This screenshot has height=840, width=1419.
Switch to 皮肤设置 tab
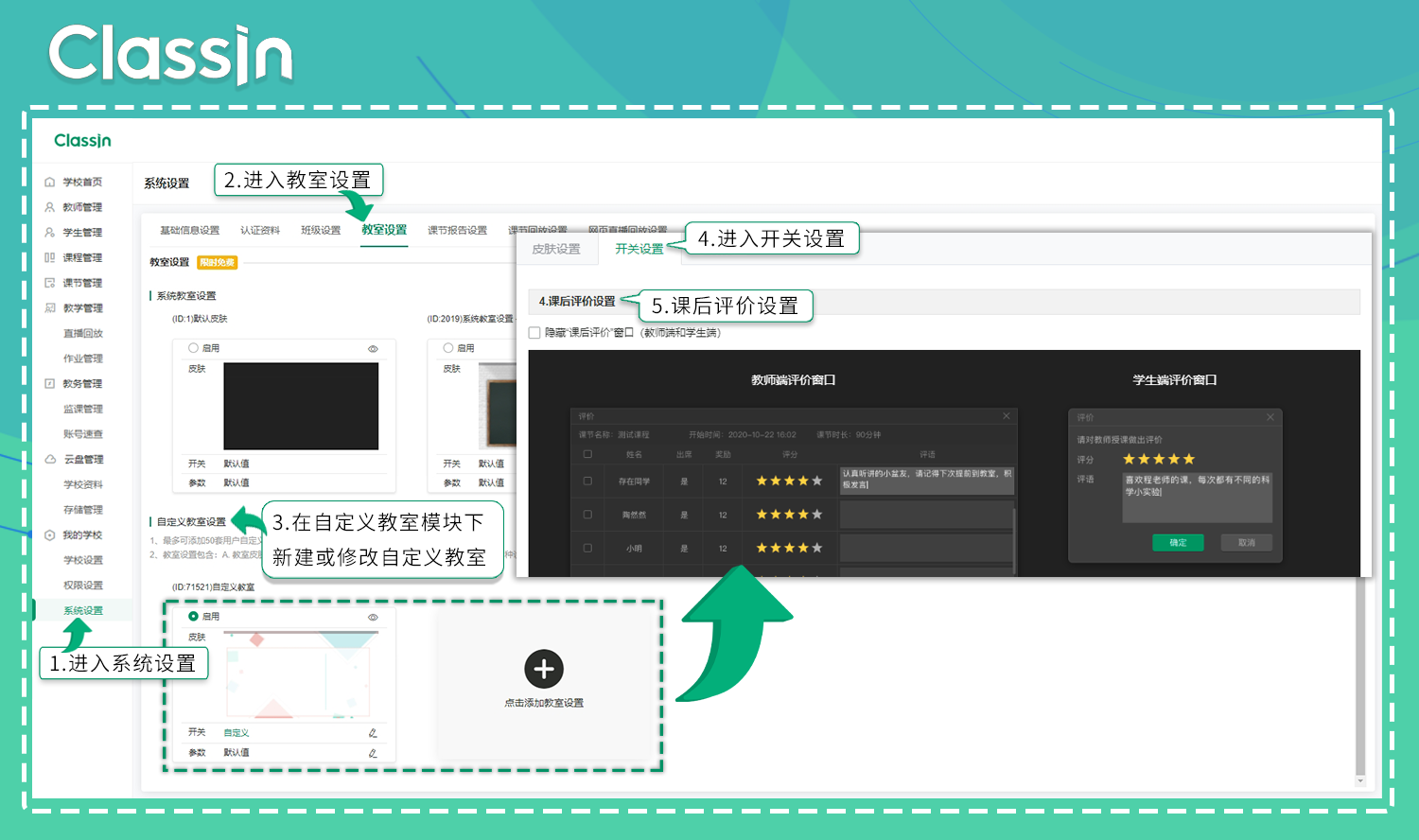(x=556, y=249)
